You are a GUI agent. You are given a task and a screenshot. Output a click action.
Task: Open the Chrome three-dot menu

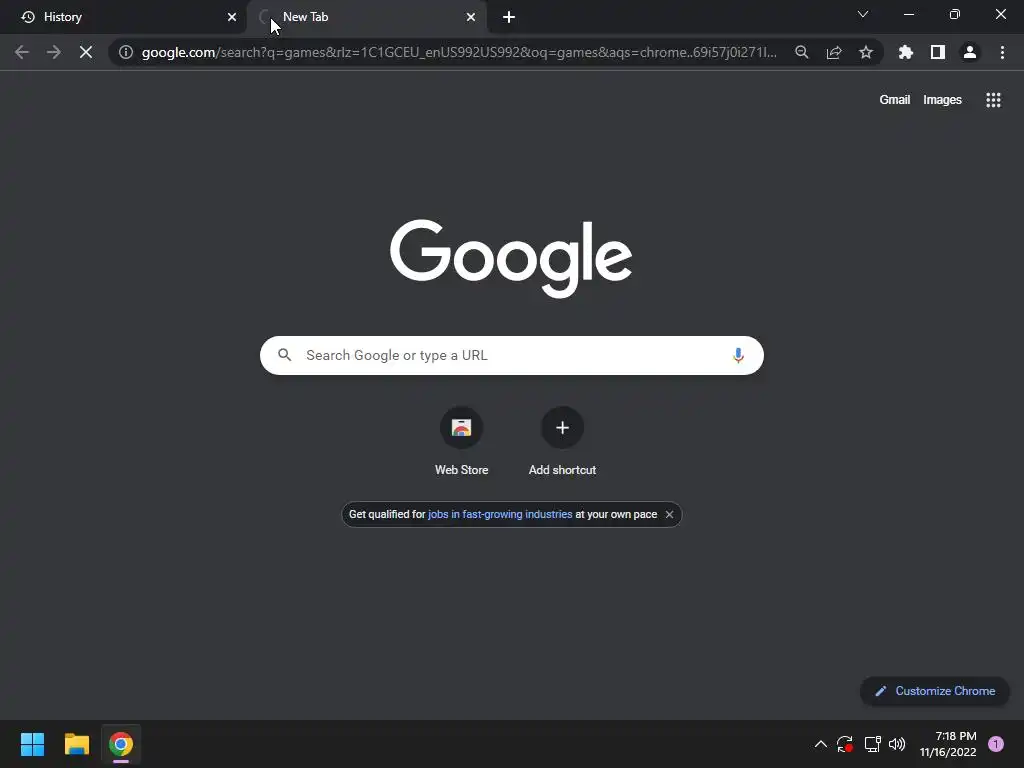click(1002, 52)
